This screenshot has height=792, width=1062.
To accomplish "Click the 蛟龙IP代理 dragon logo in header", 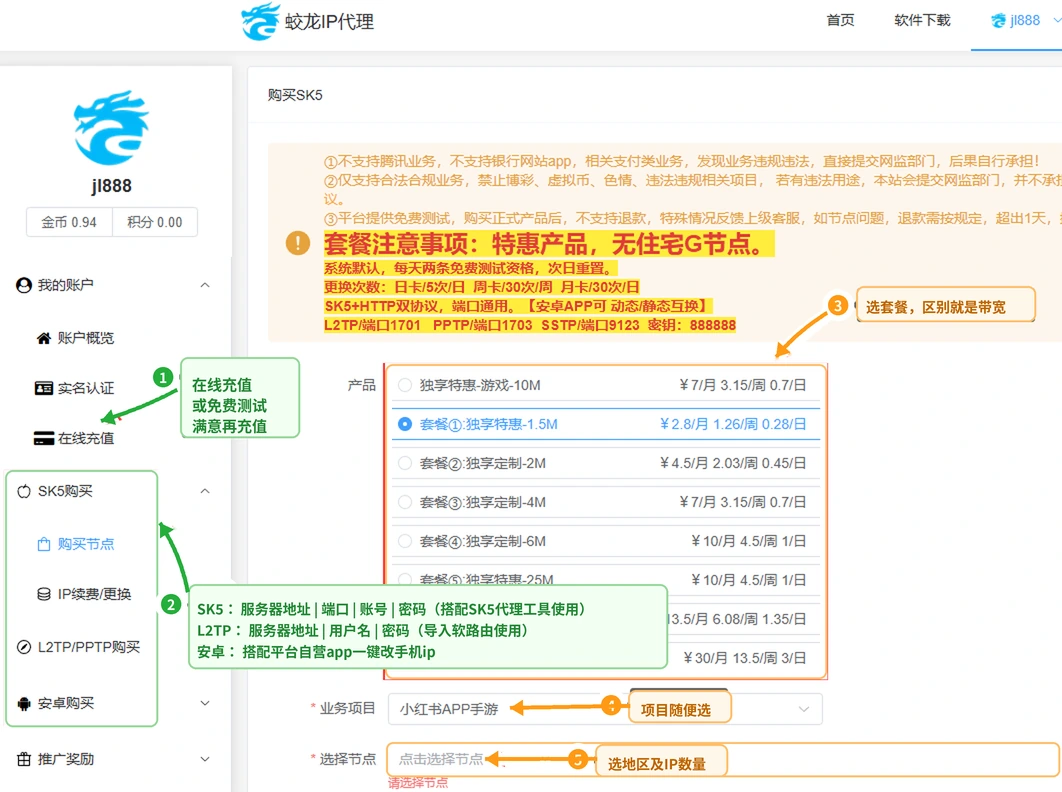I will 259,21.
